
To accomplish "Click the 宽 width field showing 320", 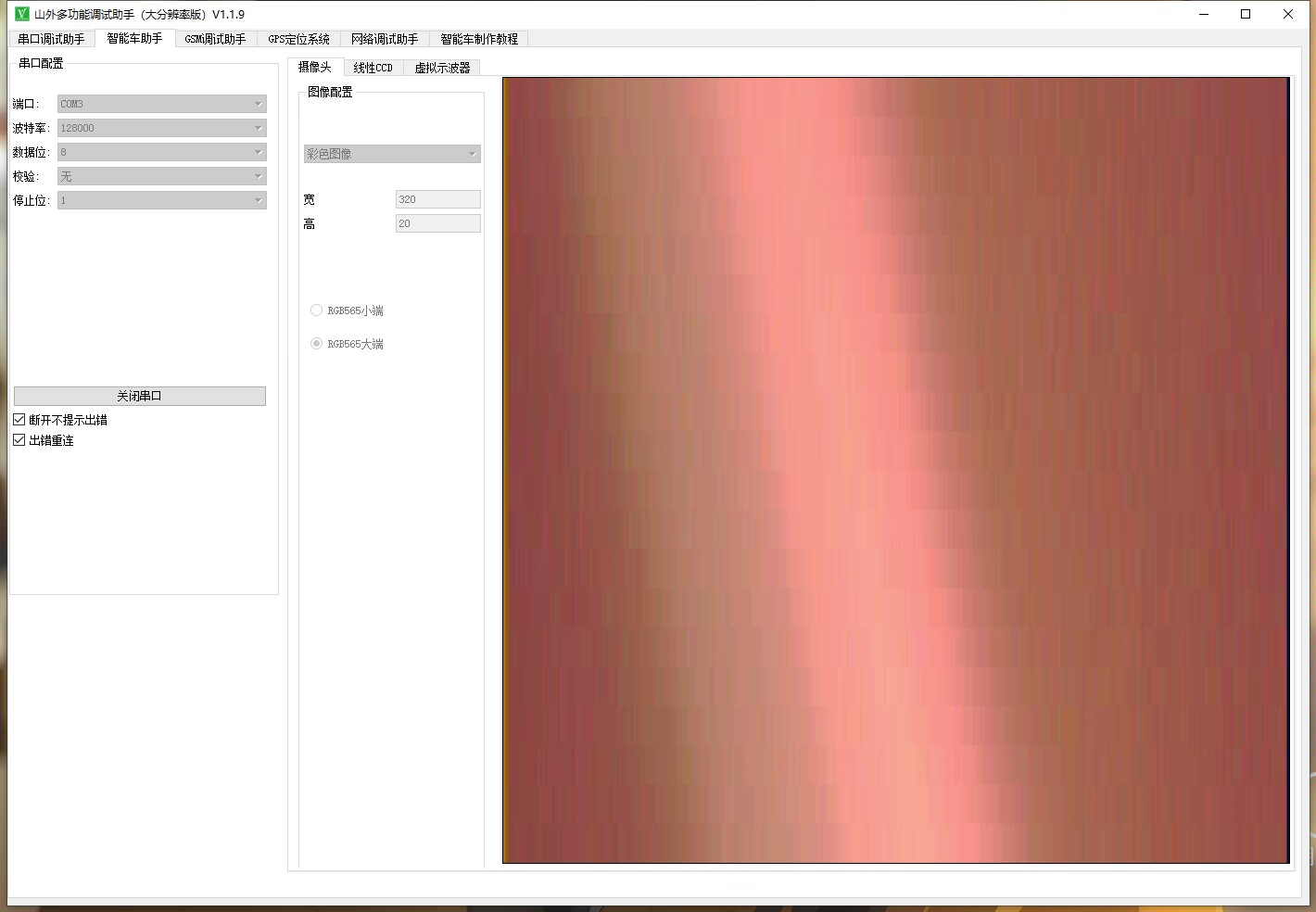I will (438, 199).
